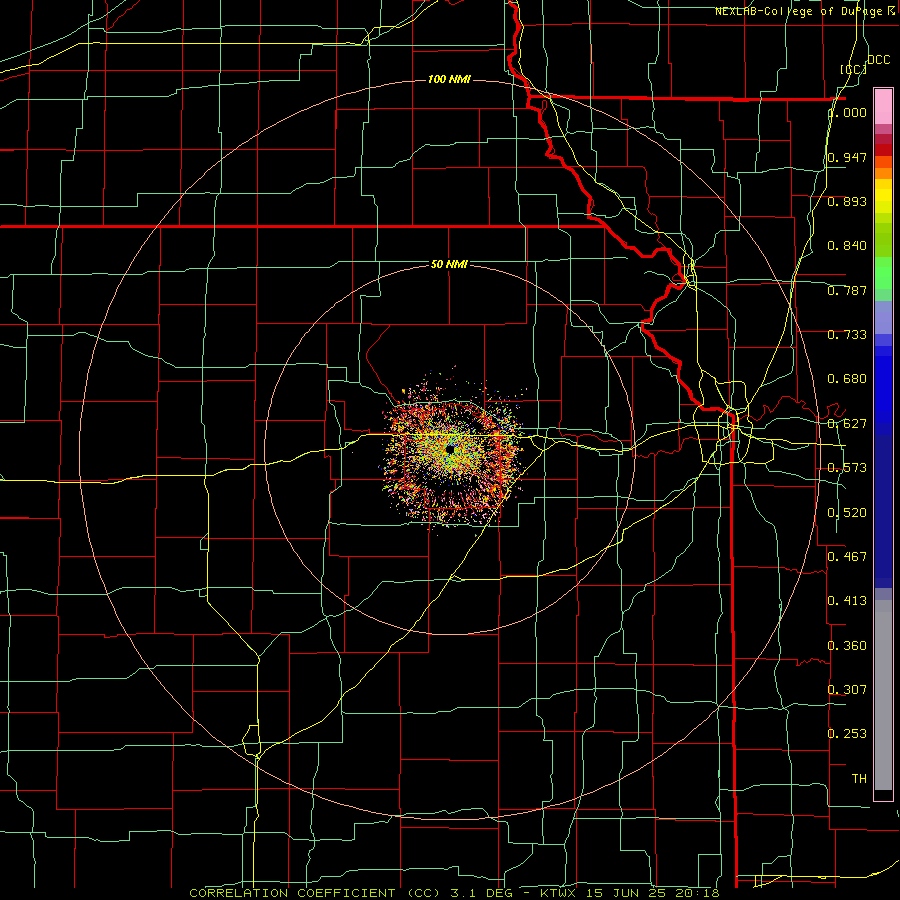Click the TH threshold label at scale bottom

tap(859, 779)
